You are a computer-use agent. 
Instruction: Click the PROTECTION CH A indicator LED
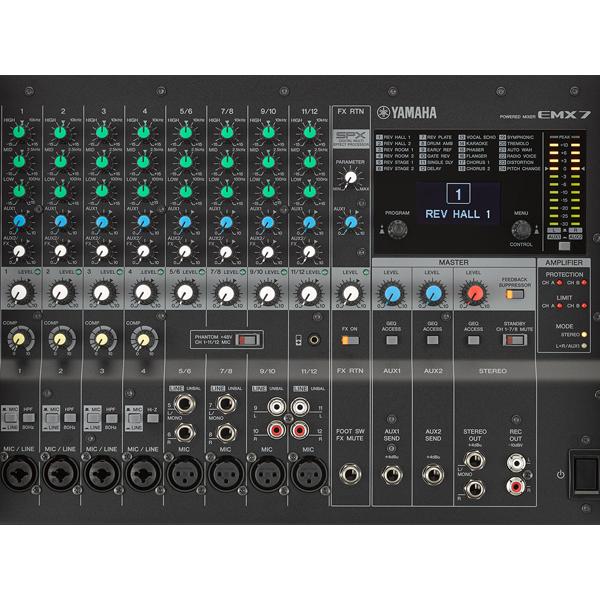point(559,283)
